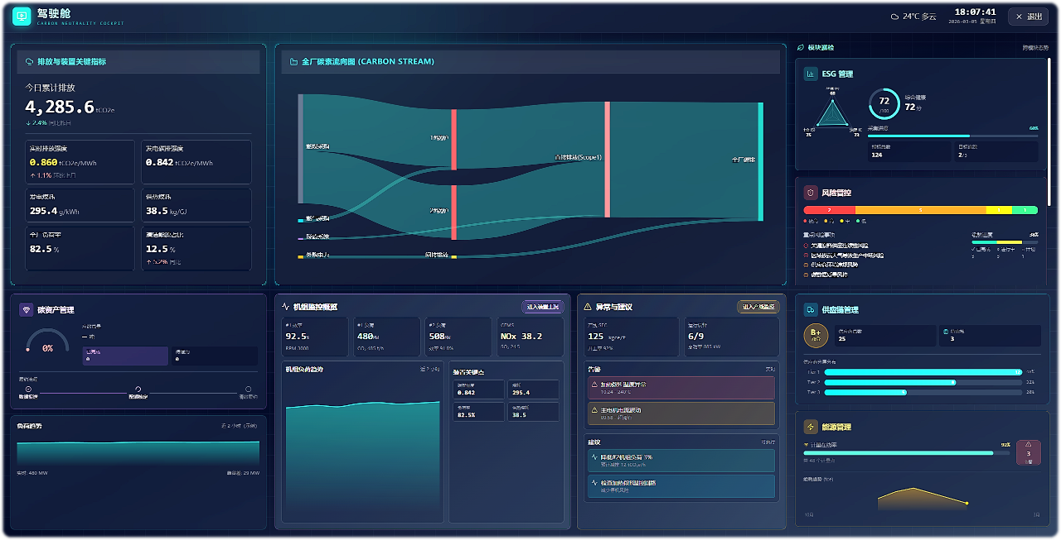Click the 碳资产管理 diamond icon

click(x=26, y=310)
